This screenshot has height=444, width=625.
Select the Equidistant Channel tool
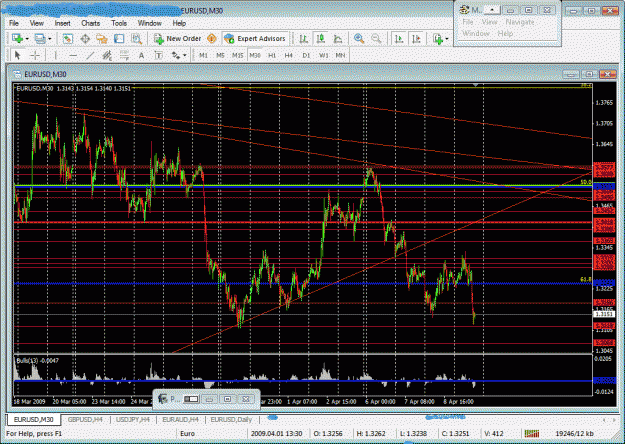(107, 55)
